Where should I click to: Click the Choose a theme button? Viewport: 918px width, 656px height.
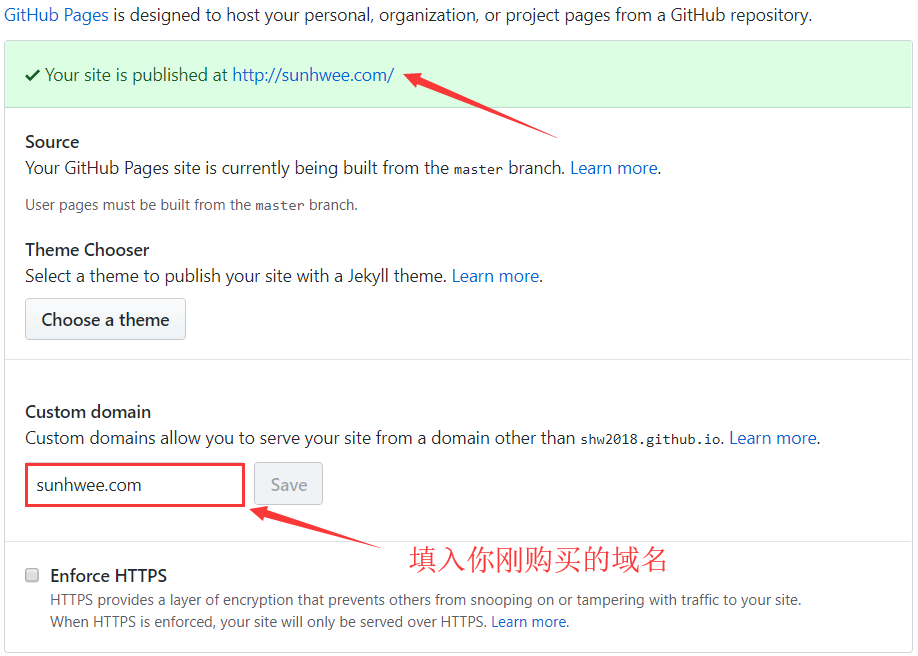[x=105, y=319]
